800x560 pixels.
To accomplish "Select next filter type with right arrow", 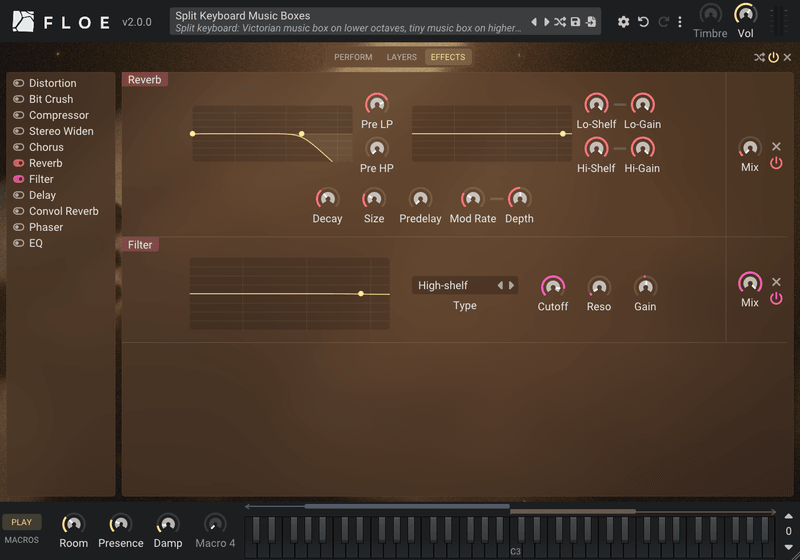I will (511, 285).
